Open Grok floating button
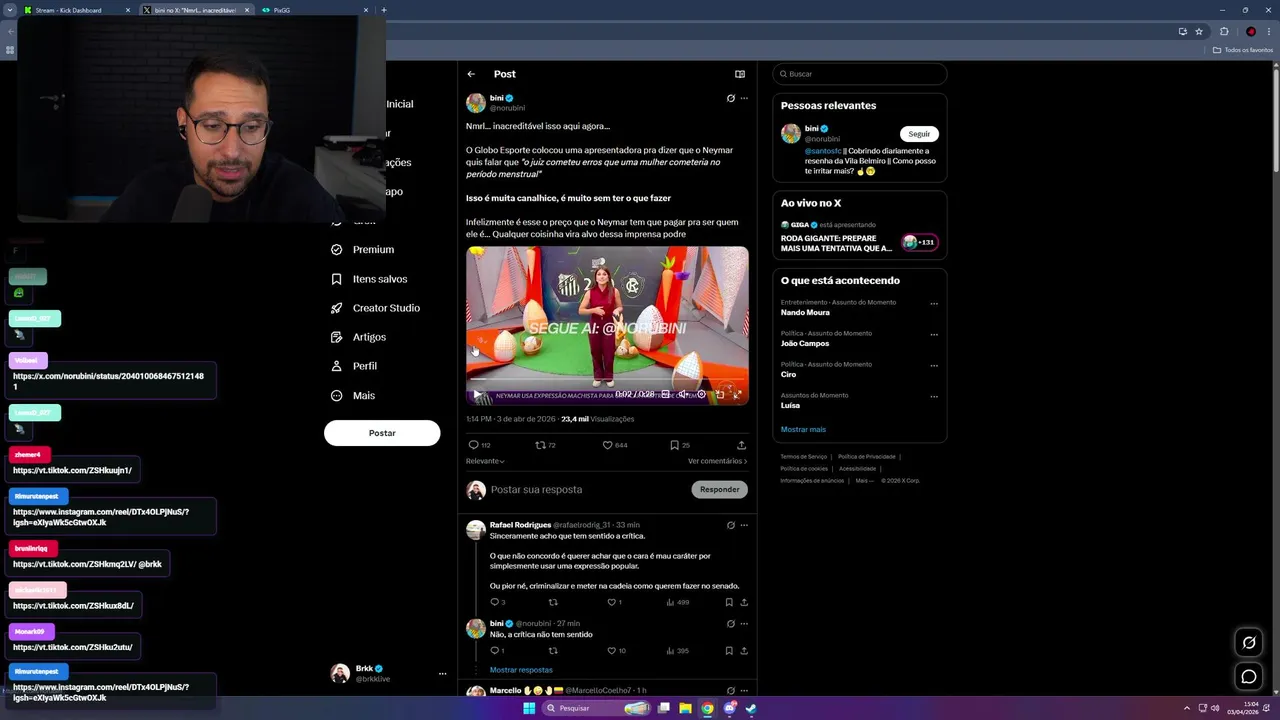1280x720 pixels. (1249, 643)
